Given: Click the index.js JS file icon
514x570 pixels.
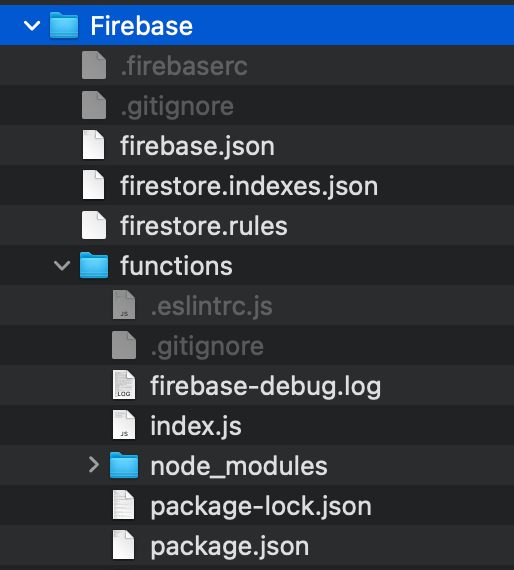Looking at the screenshot, I should click(x=124, y=425).
